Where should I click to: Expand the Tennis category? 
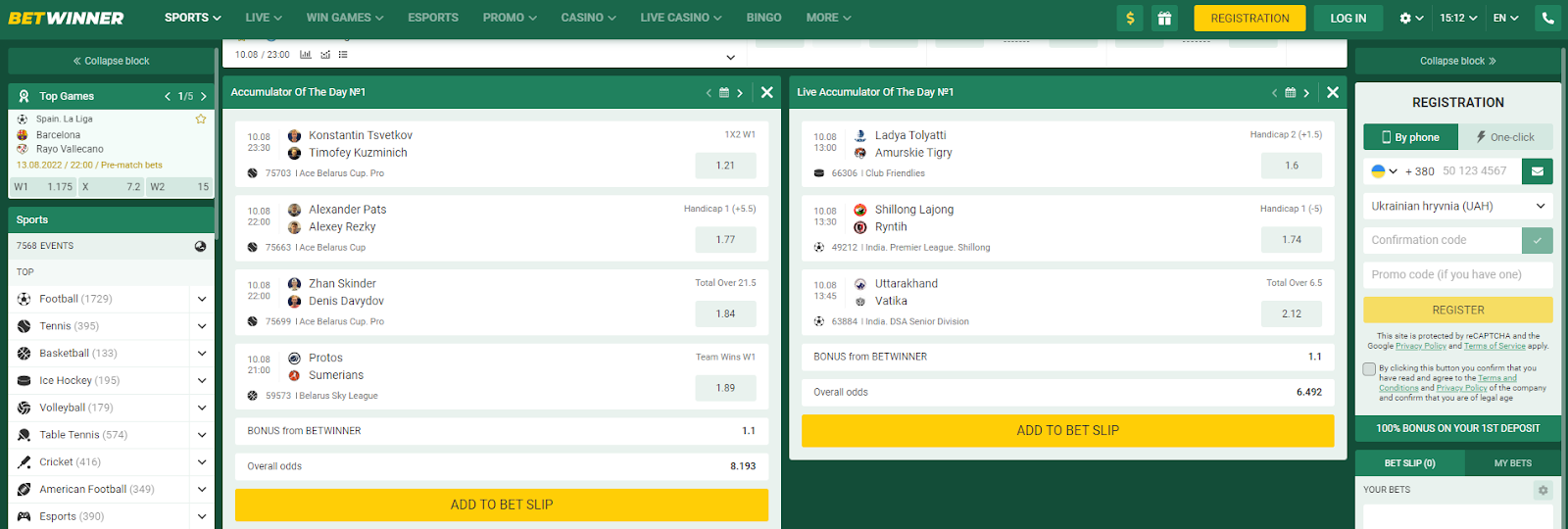202,326
